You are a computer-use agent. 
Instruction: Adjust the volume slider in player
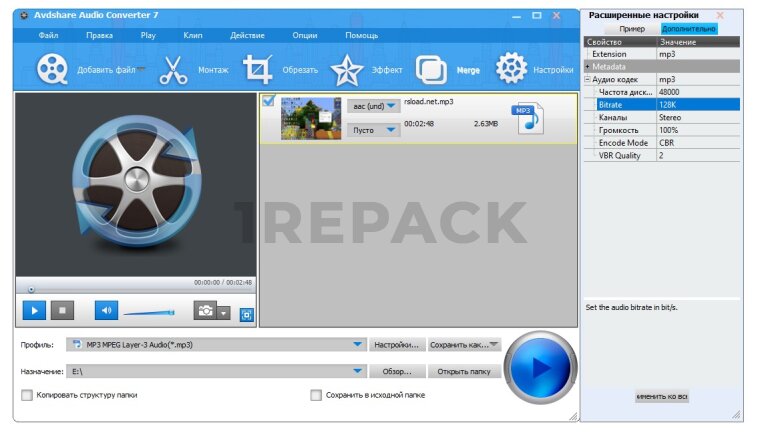pos(148,313)
